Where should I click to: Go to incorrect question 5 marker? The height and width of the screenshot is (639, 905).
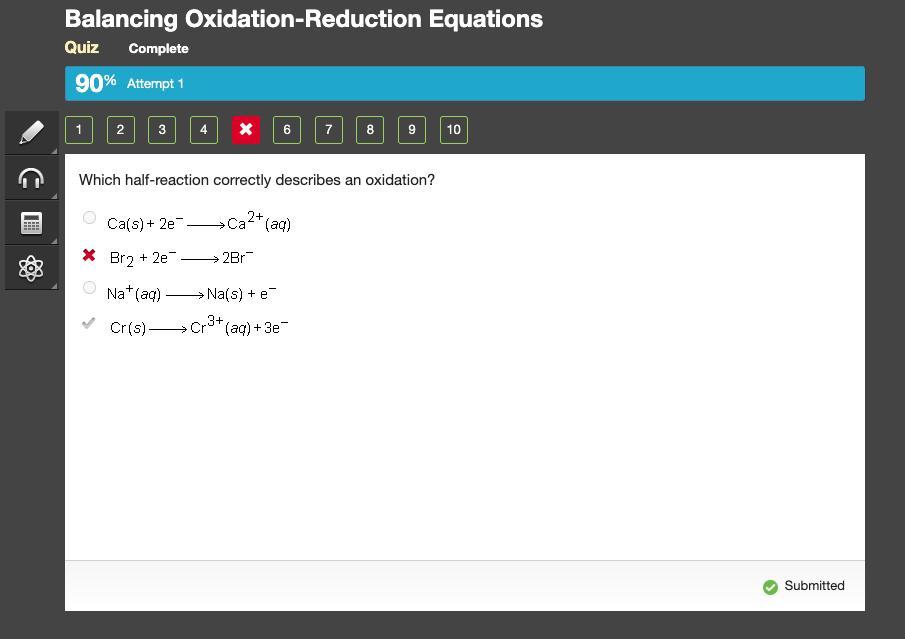tap(246, 129)
